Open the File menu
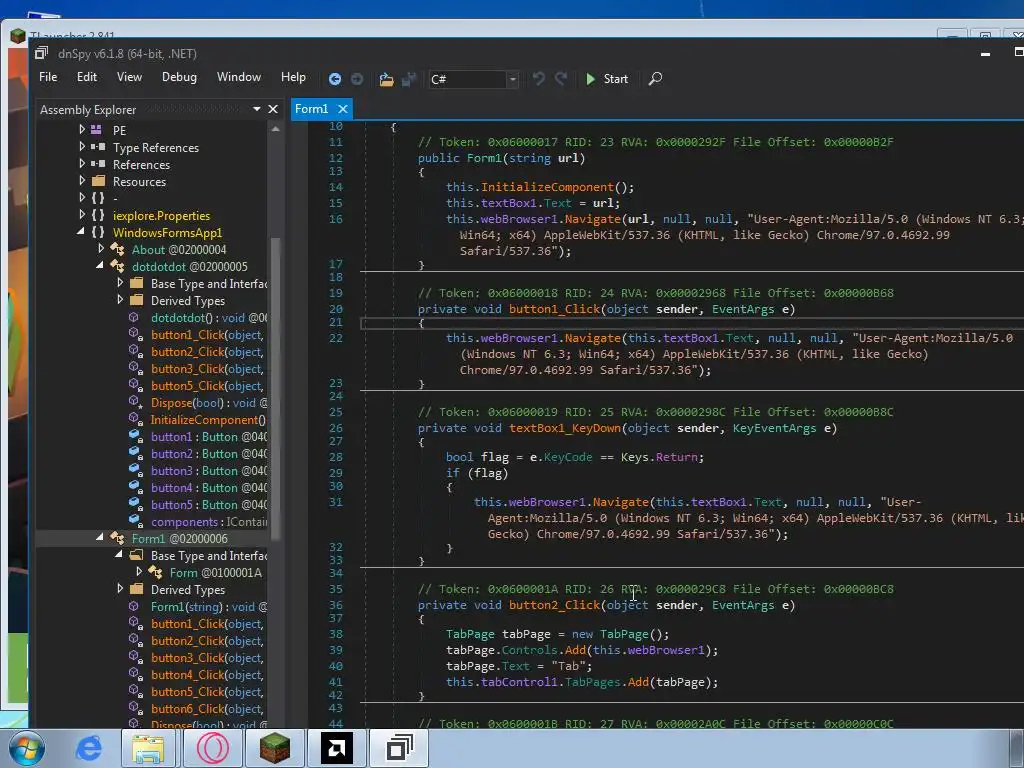1024x768 pixels. [x=48, y=77]
